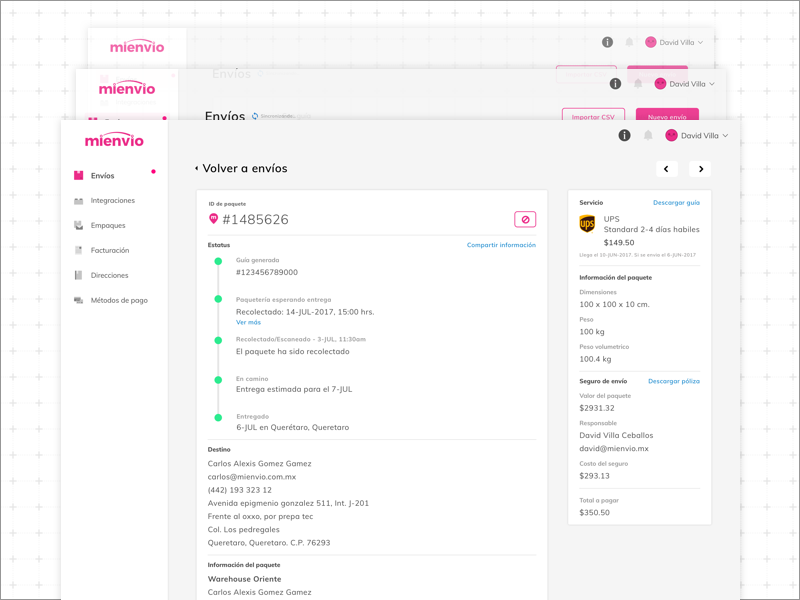Select Envíos in the sidebar menu
This screenshot has height=600, width=800.
102,176
